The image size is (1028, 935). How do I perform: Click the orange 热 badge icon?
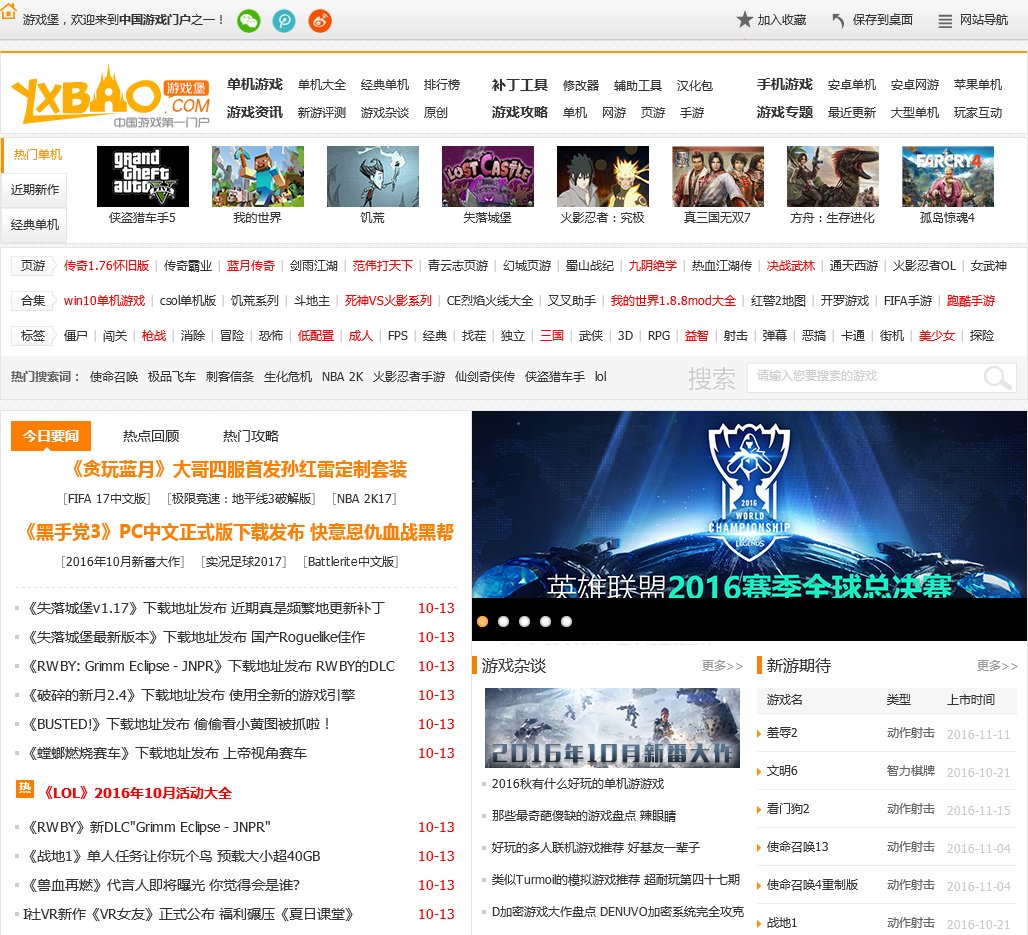pos(25,788)
